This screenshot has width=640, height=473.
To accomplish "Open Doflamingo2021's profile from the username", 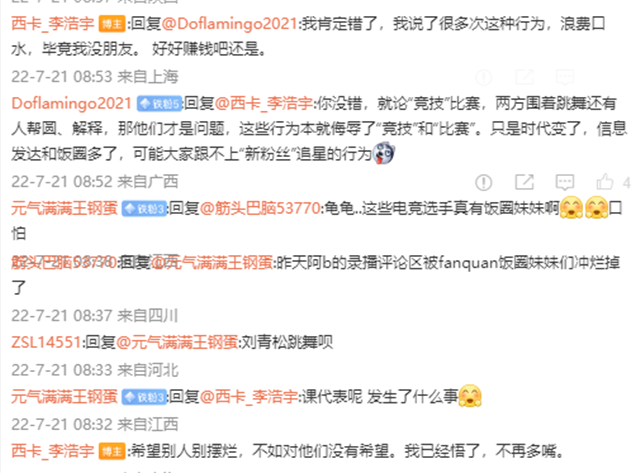I will [x=71, y=103].
